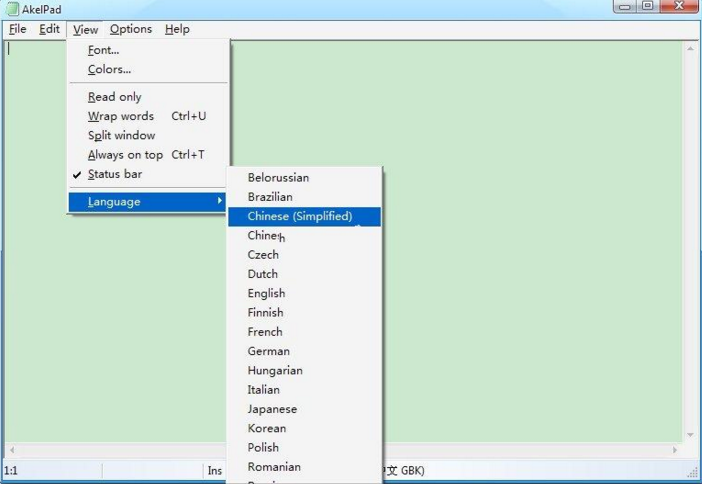Toggle Split window option
This screenshot has height=484, width=702.
[149, 135]
